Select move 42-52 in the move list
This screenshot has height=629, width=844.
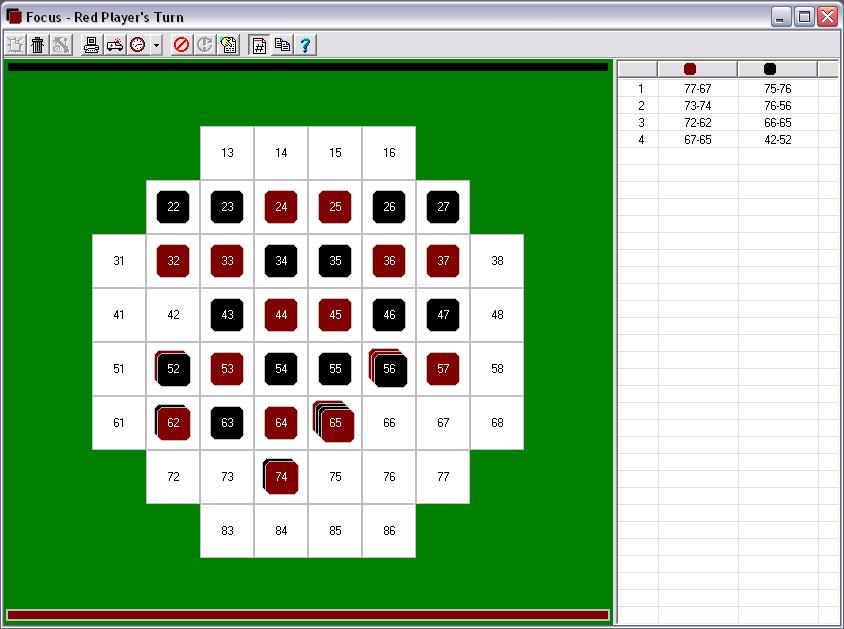pyautogui.click(x=778, y=140)
